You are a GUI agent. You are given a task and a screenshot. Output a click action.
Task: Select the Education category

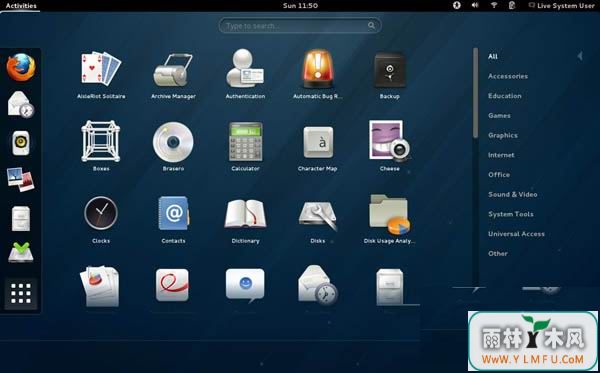[504, 96]
